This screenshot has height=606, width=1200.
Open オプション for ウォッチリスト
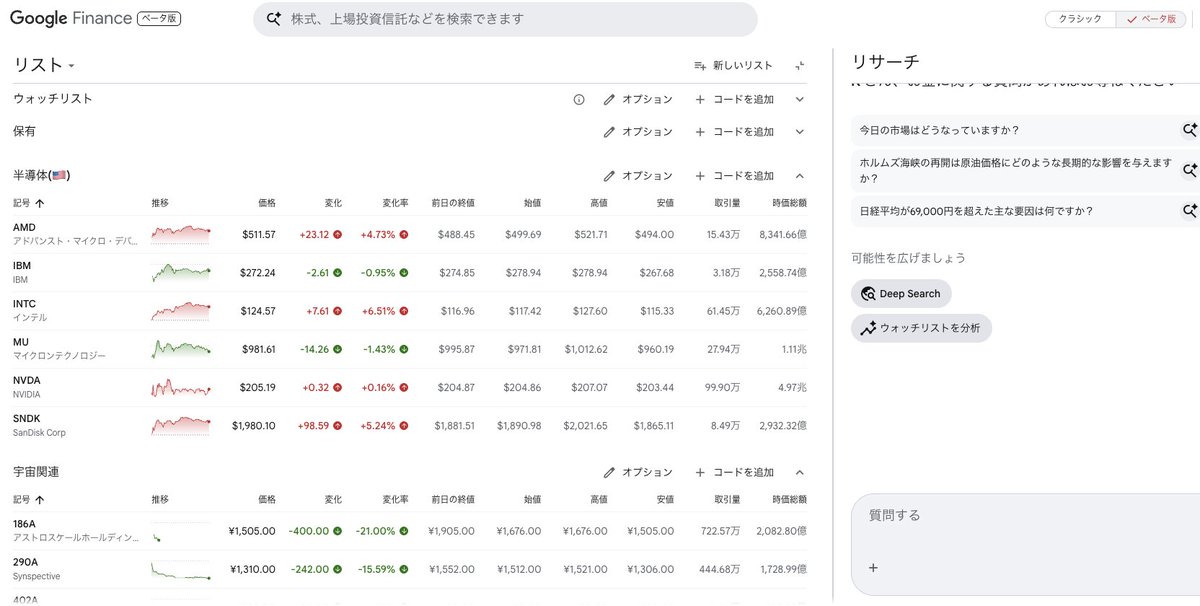coord(638,100)
